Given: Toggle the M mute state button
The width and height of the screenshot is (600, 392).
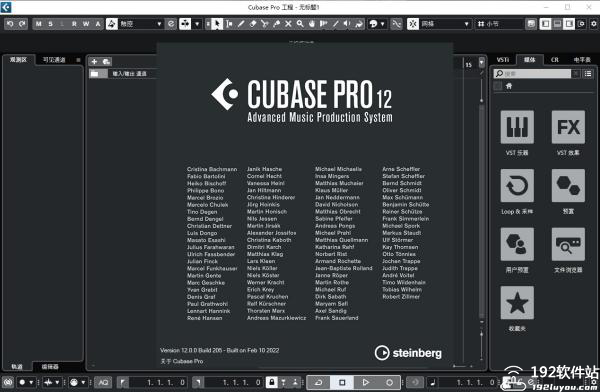Looking at the screenshot, I should coord(39,24).
